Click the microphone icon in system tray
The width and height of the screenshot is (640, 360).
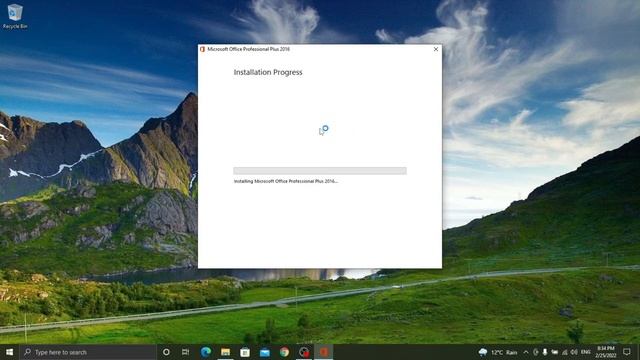point(545,352)
